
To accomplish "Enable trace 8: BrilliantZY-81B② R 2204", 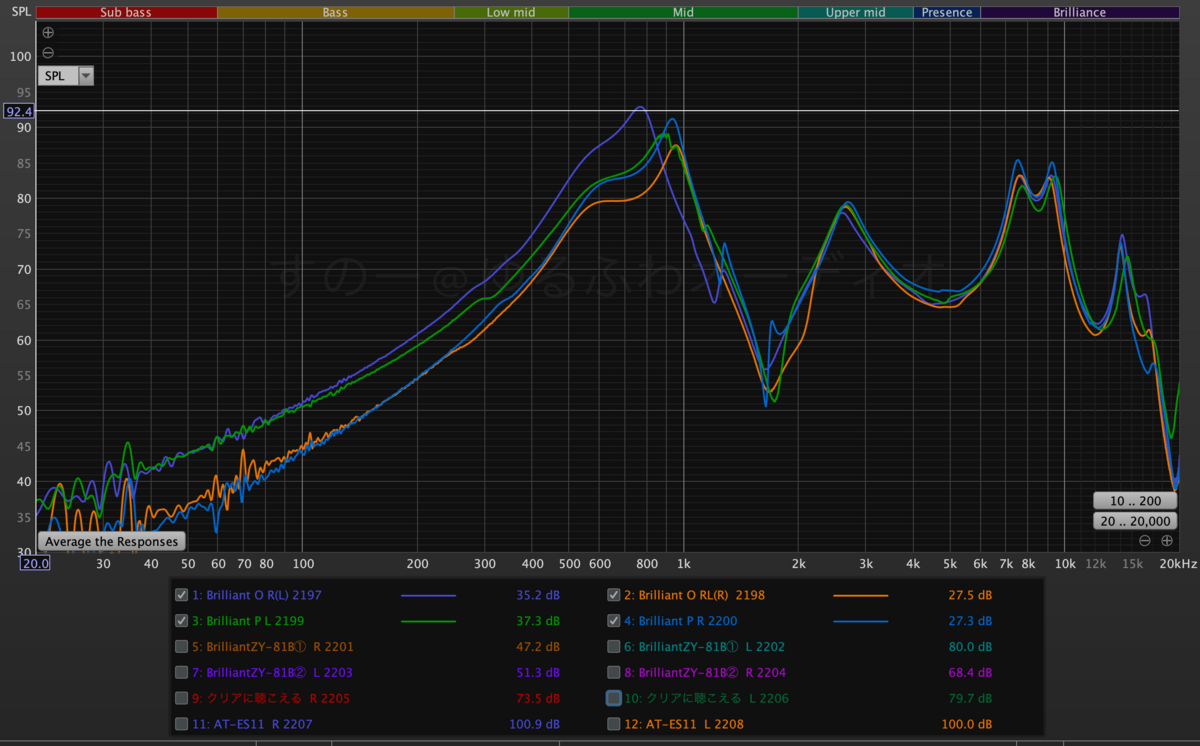I will coord(613,672).
